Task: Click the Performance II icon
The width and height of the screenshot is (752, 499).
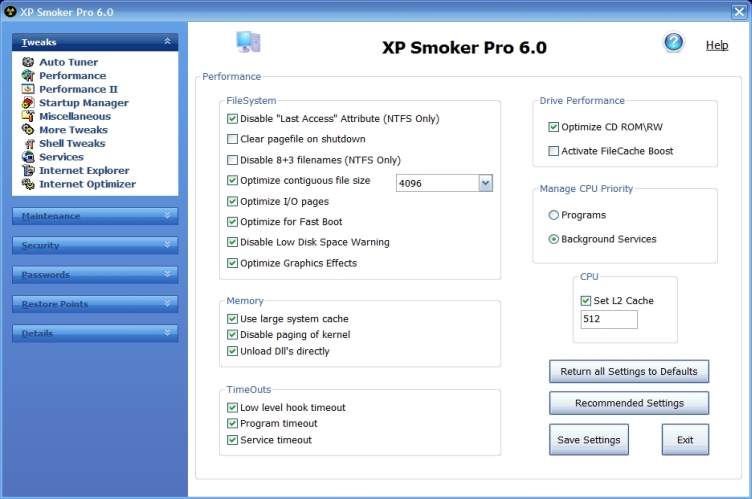Action: [28, 89]
